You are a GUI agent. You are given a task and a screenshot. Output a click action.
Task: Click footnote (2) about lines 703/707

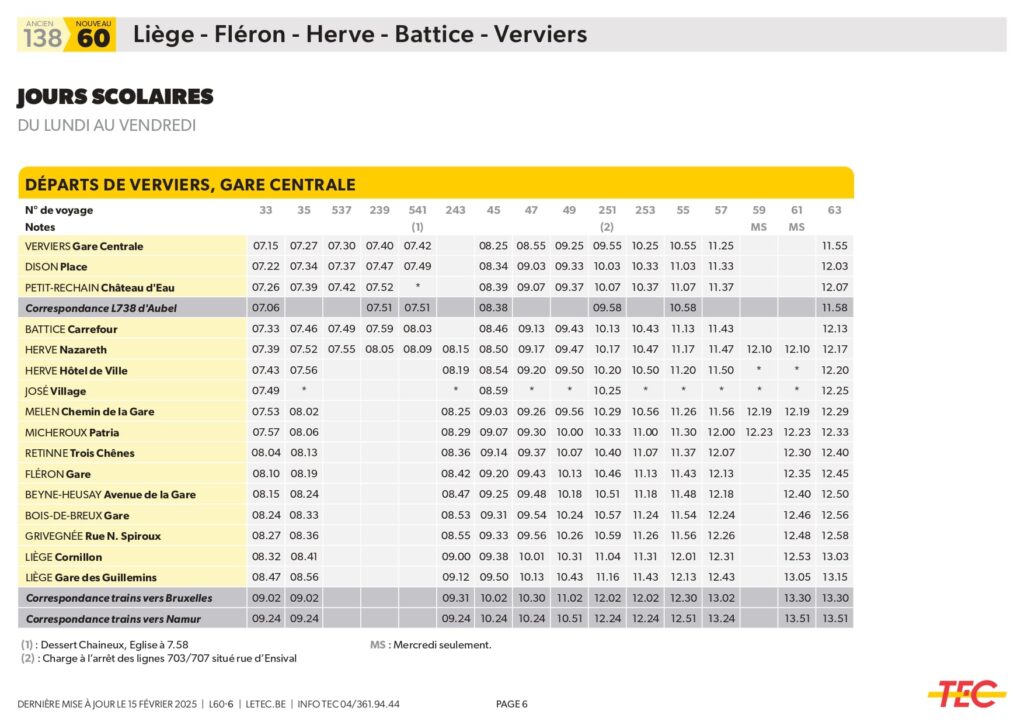point(158,658)
